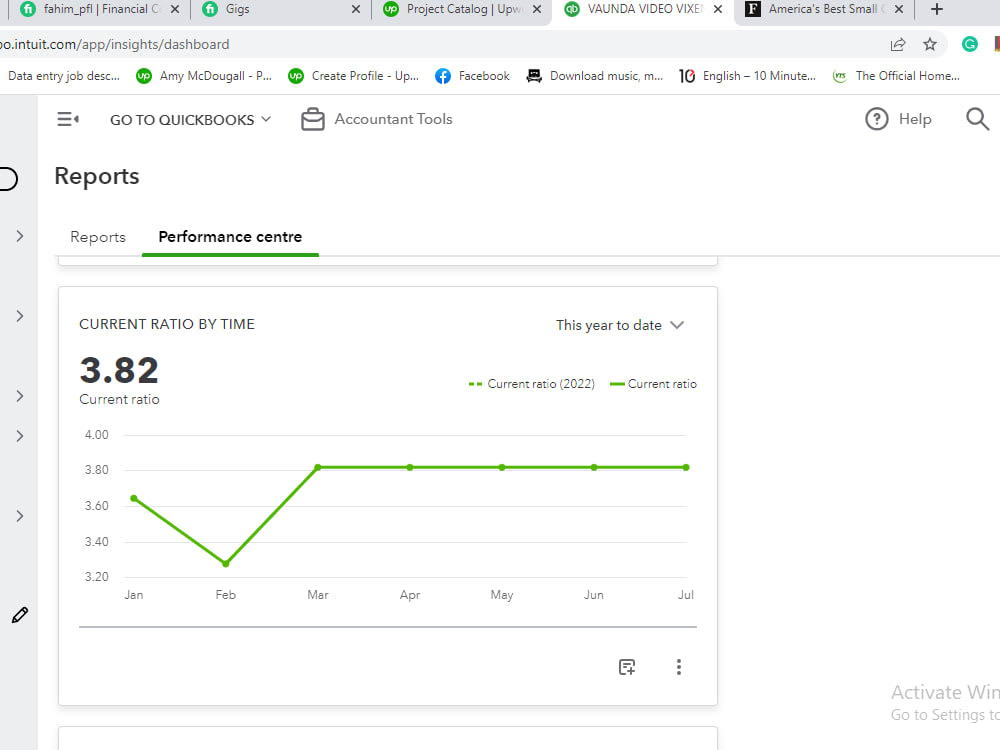Open the Facebook bookmark

click(x=472, y=76)
